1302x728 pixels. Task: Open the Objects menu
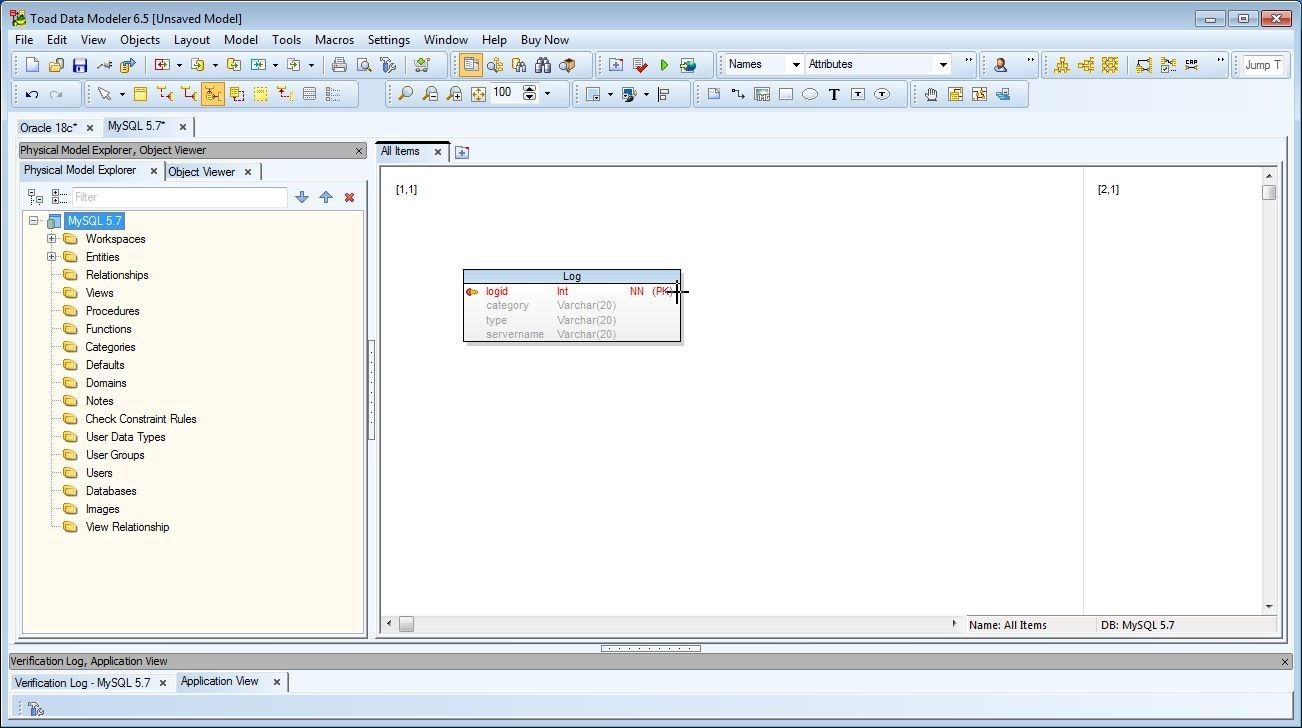(140, 40)
